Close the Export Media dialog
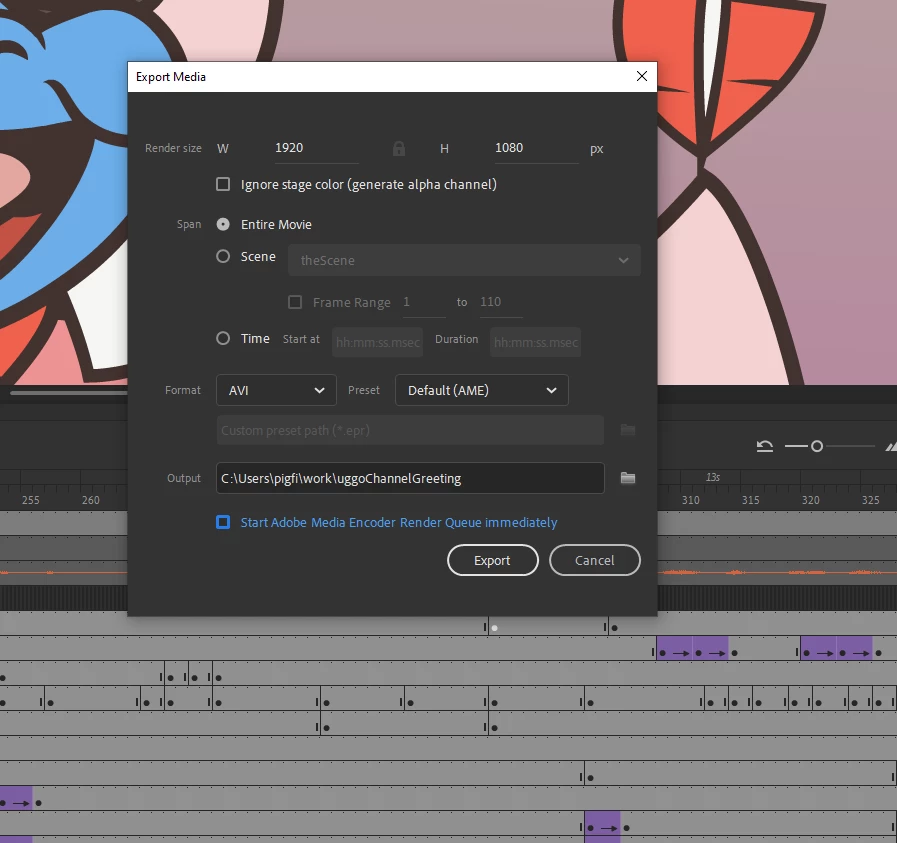This screenshot has width=897, height=843. click(642, 76)
